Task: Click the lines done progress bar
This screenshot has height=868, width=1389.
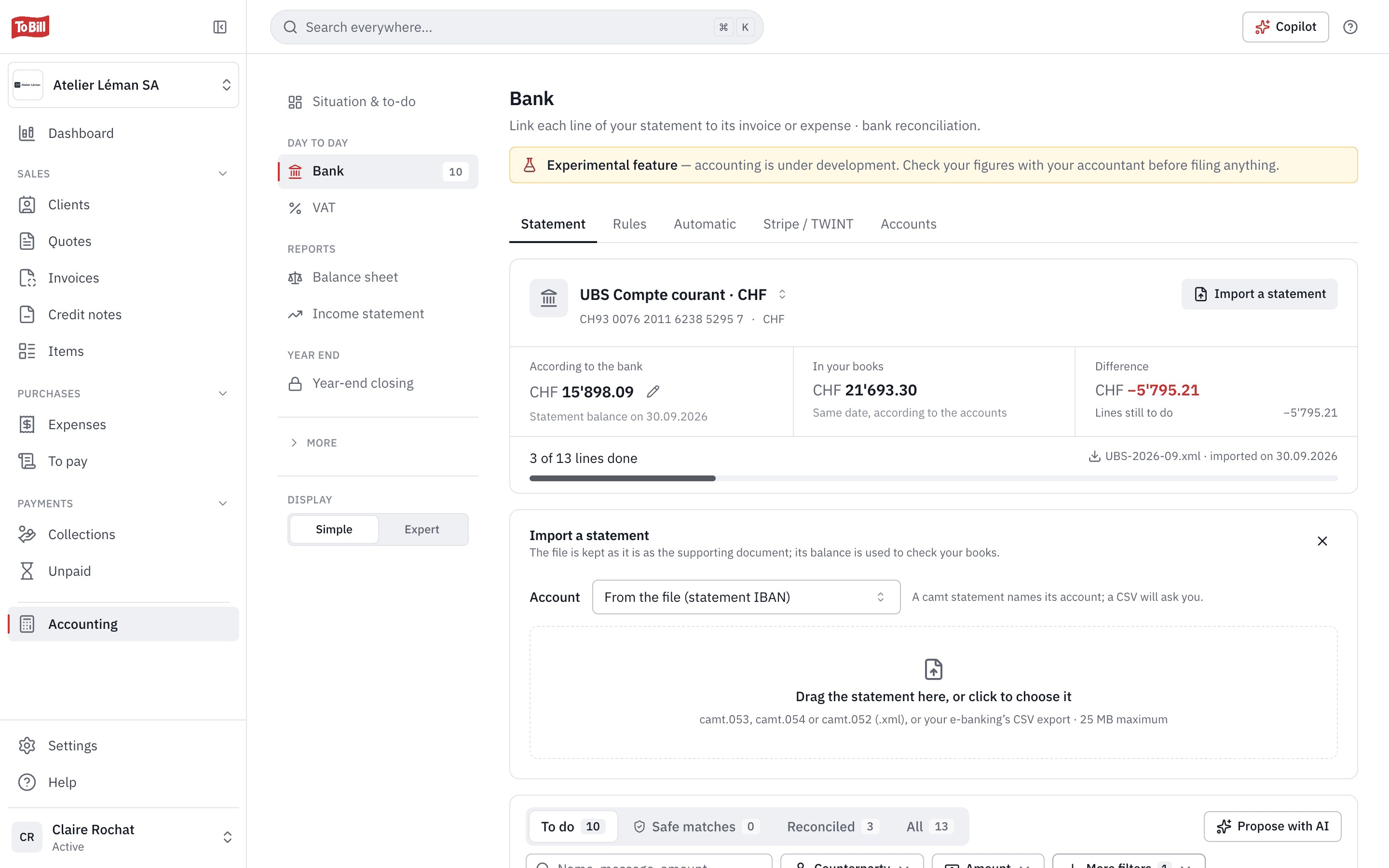Action: (x=933, y=478)
